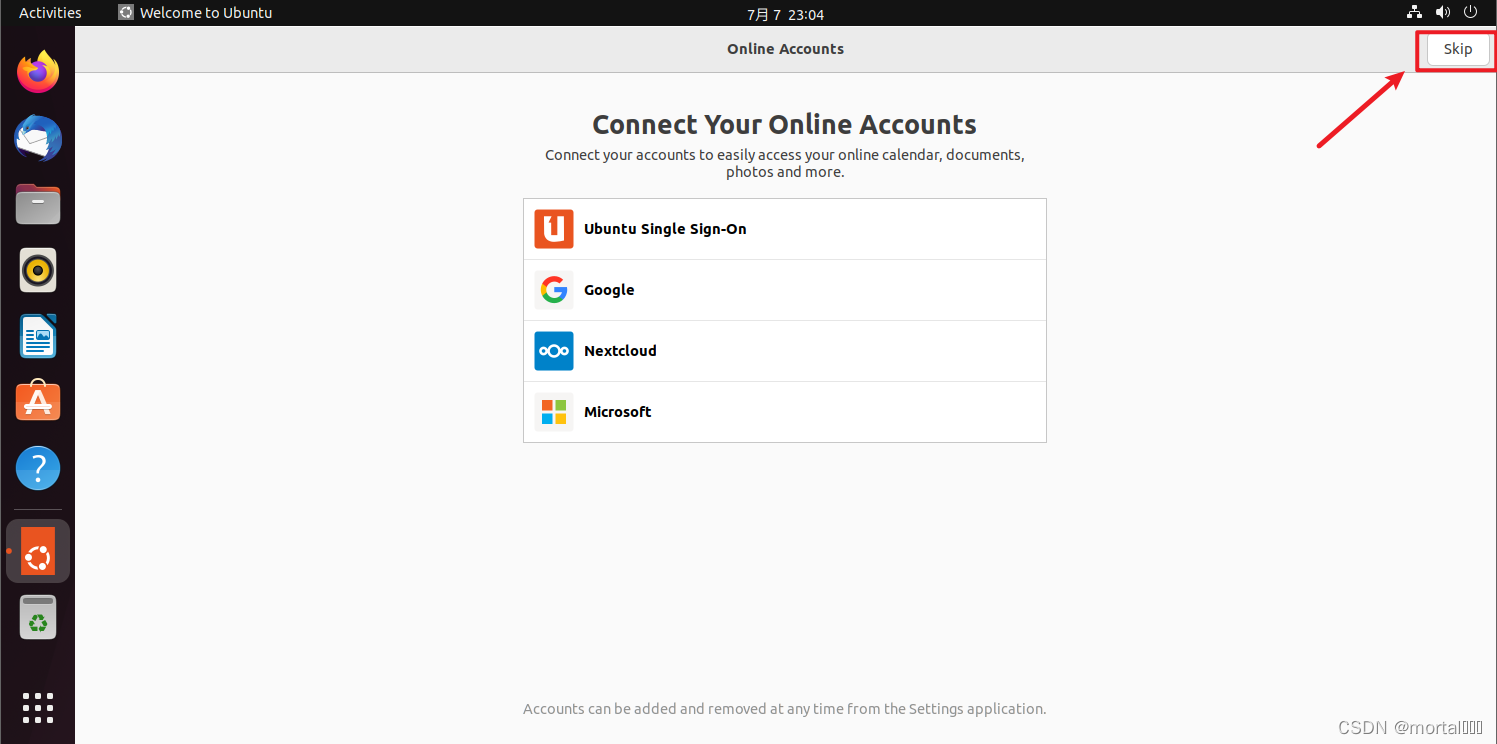The height and width of the screenshot is (744, 1497).
Task: Connect a Microsoft account
Action: click(785, 412)
